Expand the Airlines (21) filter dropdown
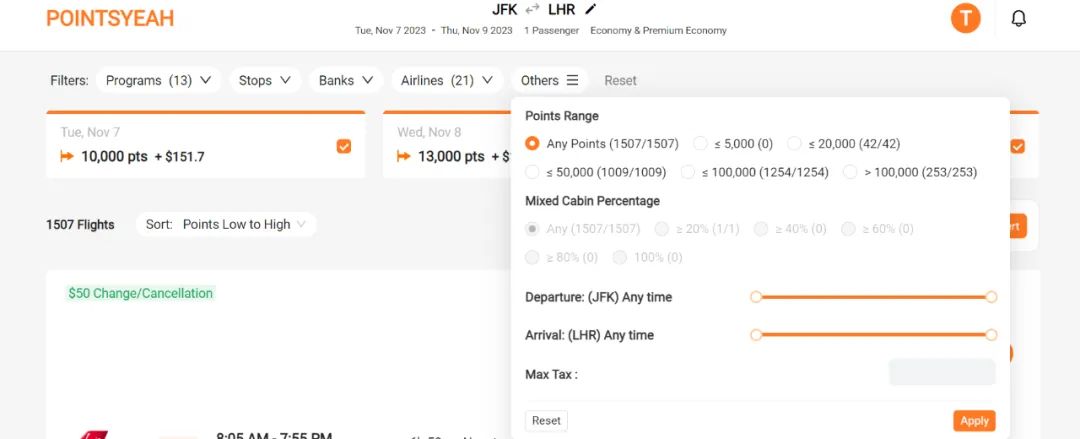 tap(447, 80)
